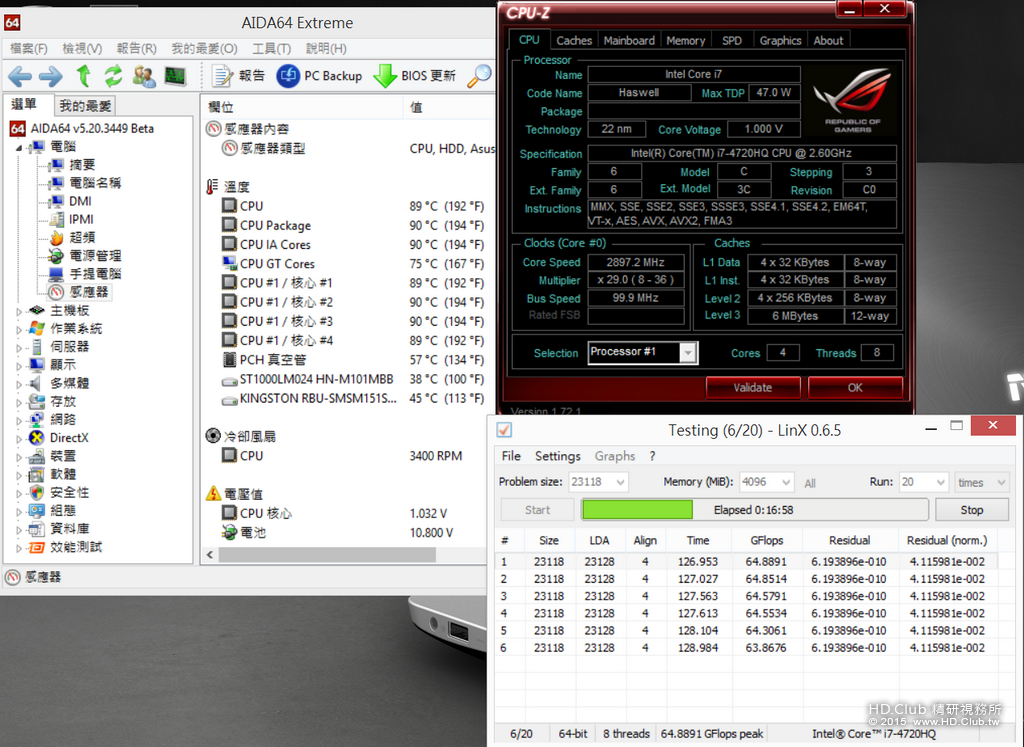Click the LinX elapsed progress bar
Screen dimensions: 1024x747
[x=754, y=510]
